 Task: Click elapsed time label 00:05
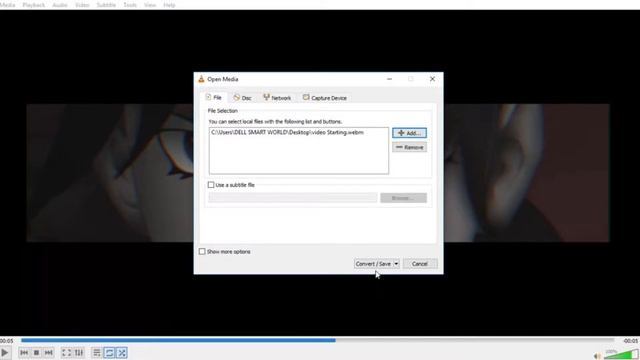point(7,341)
